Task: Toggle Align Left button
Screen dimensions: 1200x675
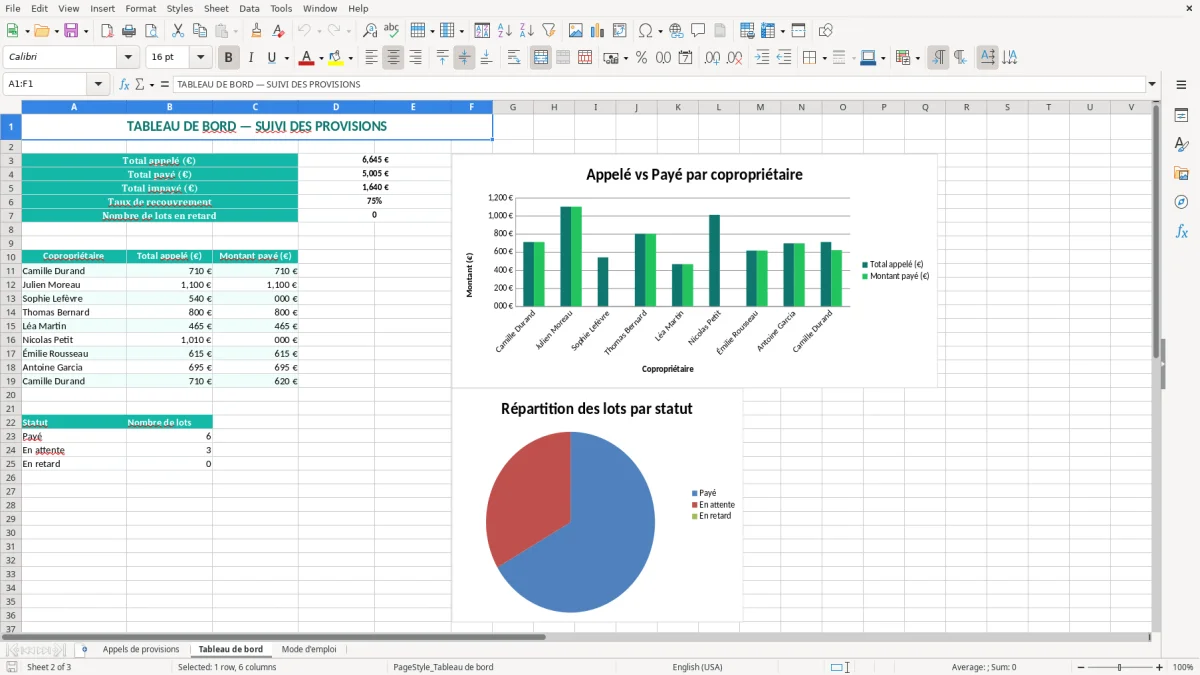Action: tap(371, 58)
